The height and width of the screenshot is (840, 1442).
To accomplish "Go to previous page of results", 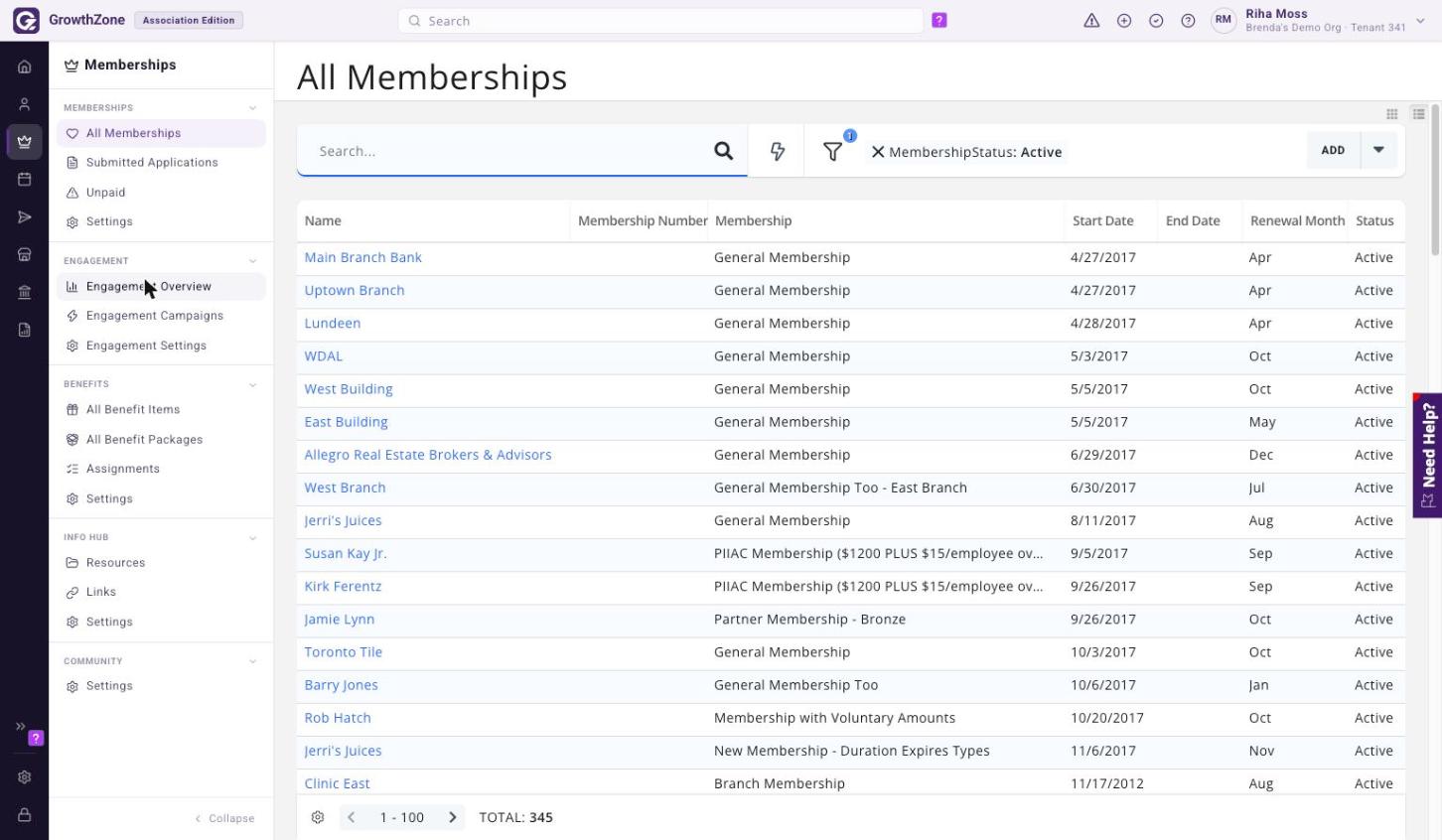I will (x=351, y=817).
